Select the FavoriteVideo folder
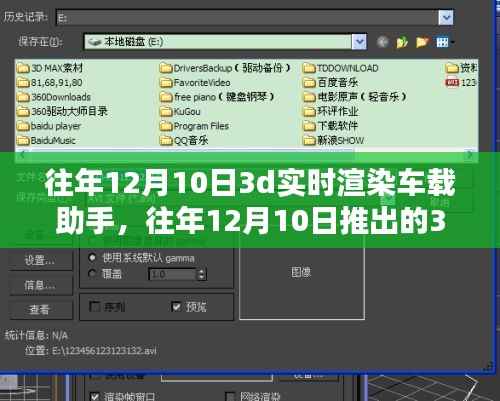 [x=195, y=82]
